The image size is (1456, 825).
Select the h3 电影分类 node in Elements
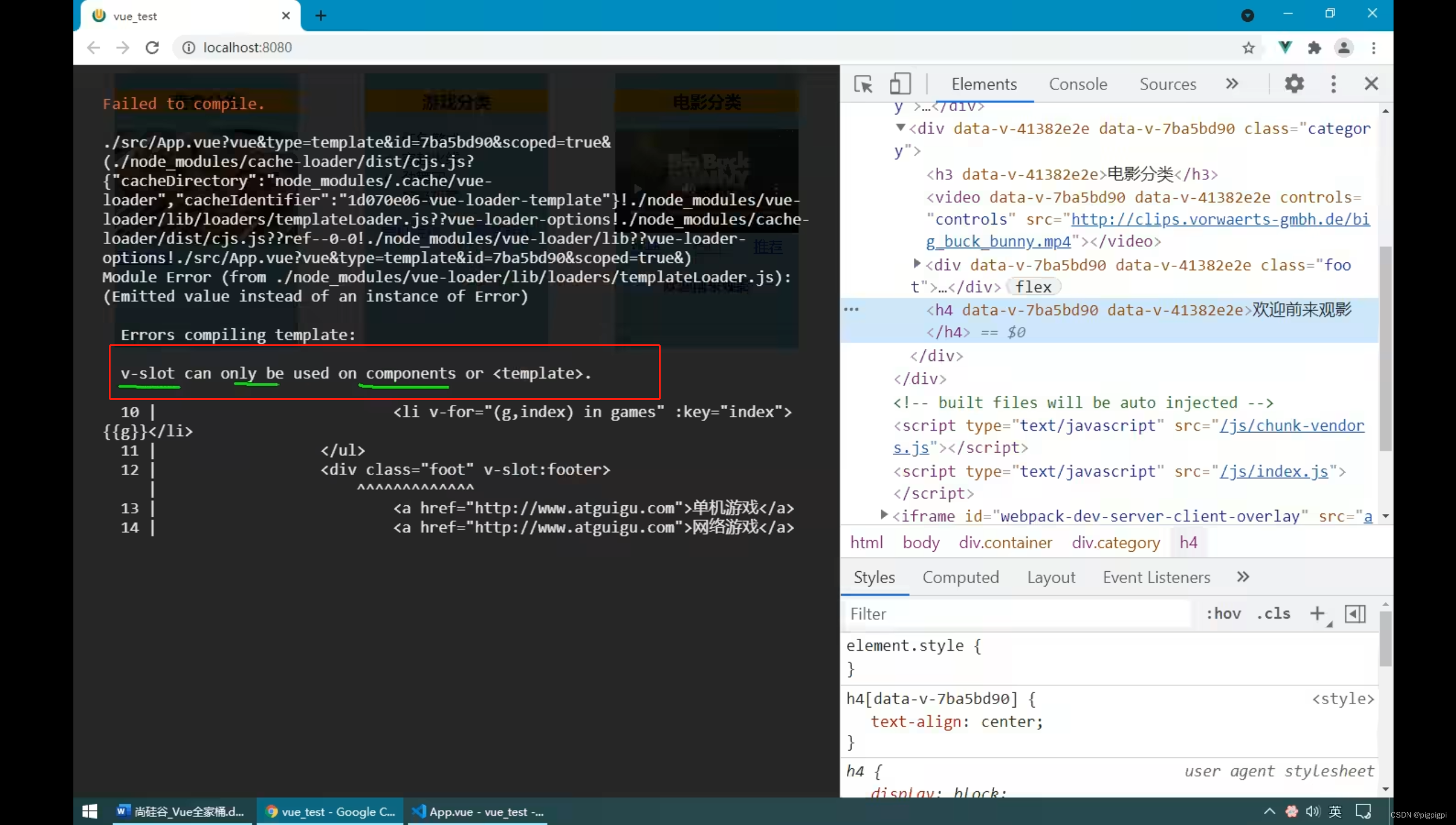pos(1072,174)
